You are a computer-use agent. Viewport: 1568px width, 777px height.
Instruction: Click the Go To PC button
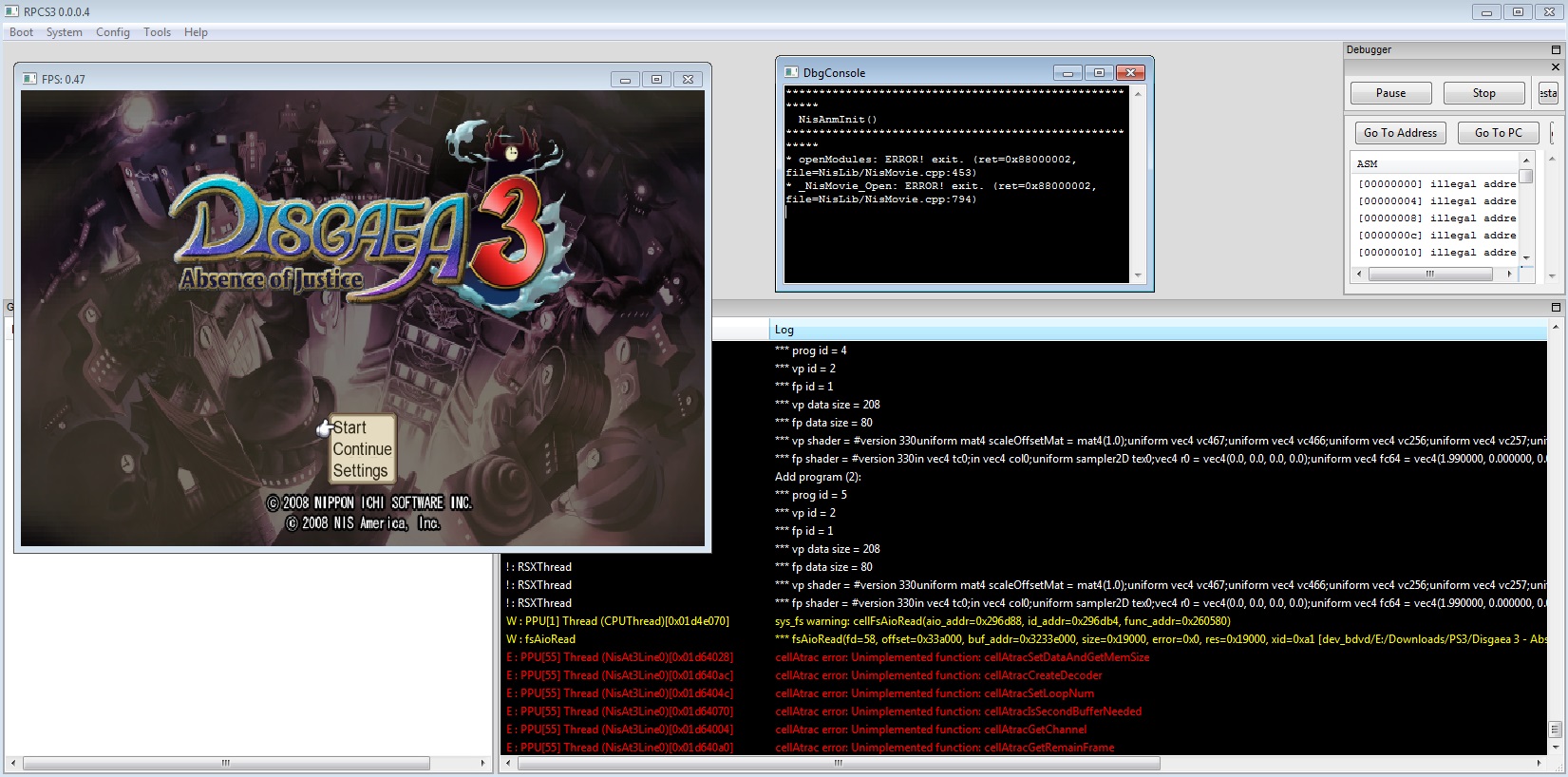pyautogui.click(x=1498, y=133)
